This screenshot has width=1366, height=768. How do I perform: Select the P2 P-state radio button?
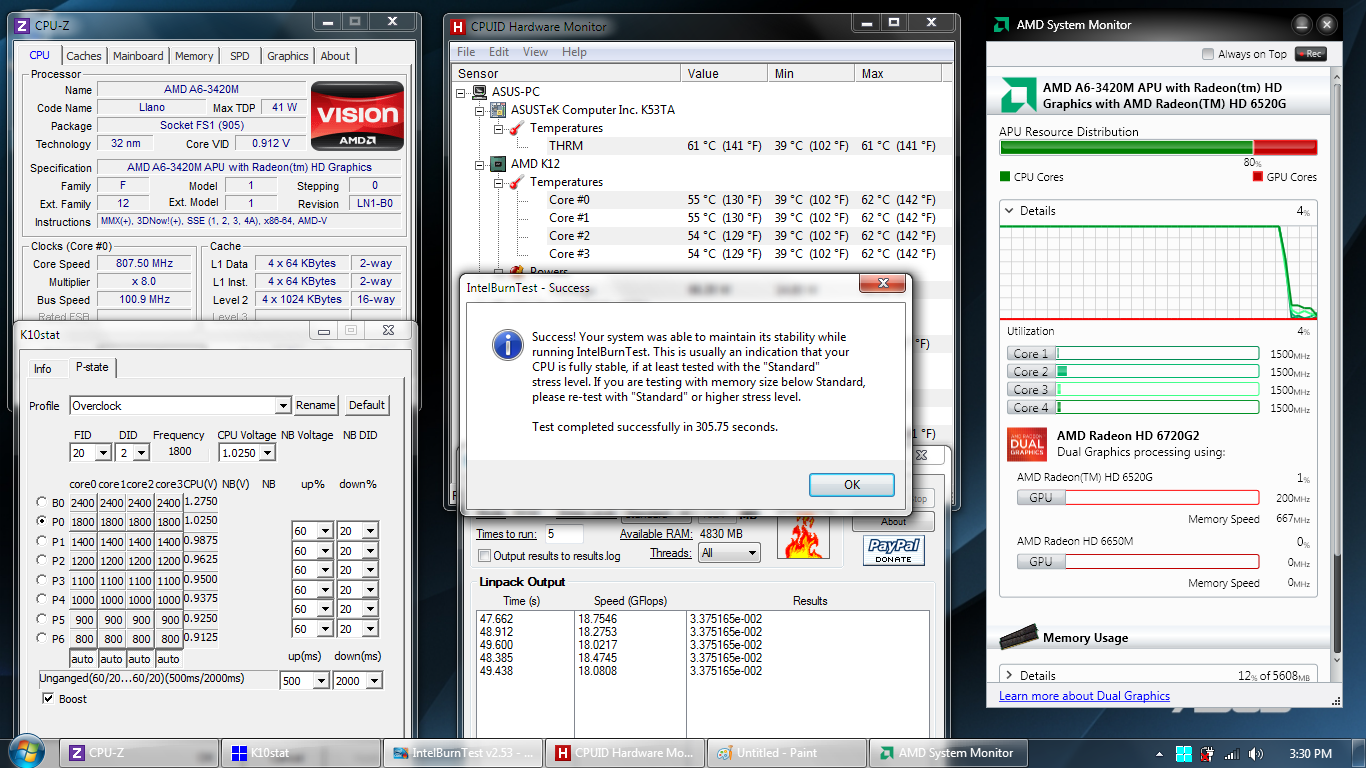[x=41, y=560]
